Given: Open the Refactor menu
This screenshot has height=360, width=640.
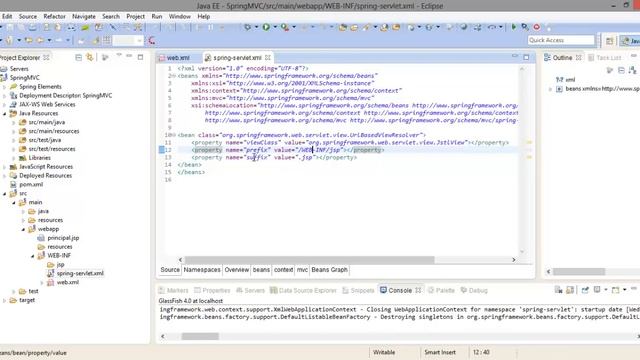Looking at the screenshot, I should click(x=54, y=16).
